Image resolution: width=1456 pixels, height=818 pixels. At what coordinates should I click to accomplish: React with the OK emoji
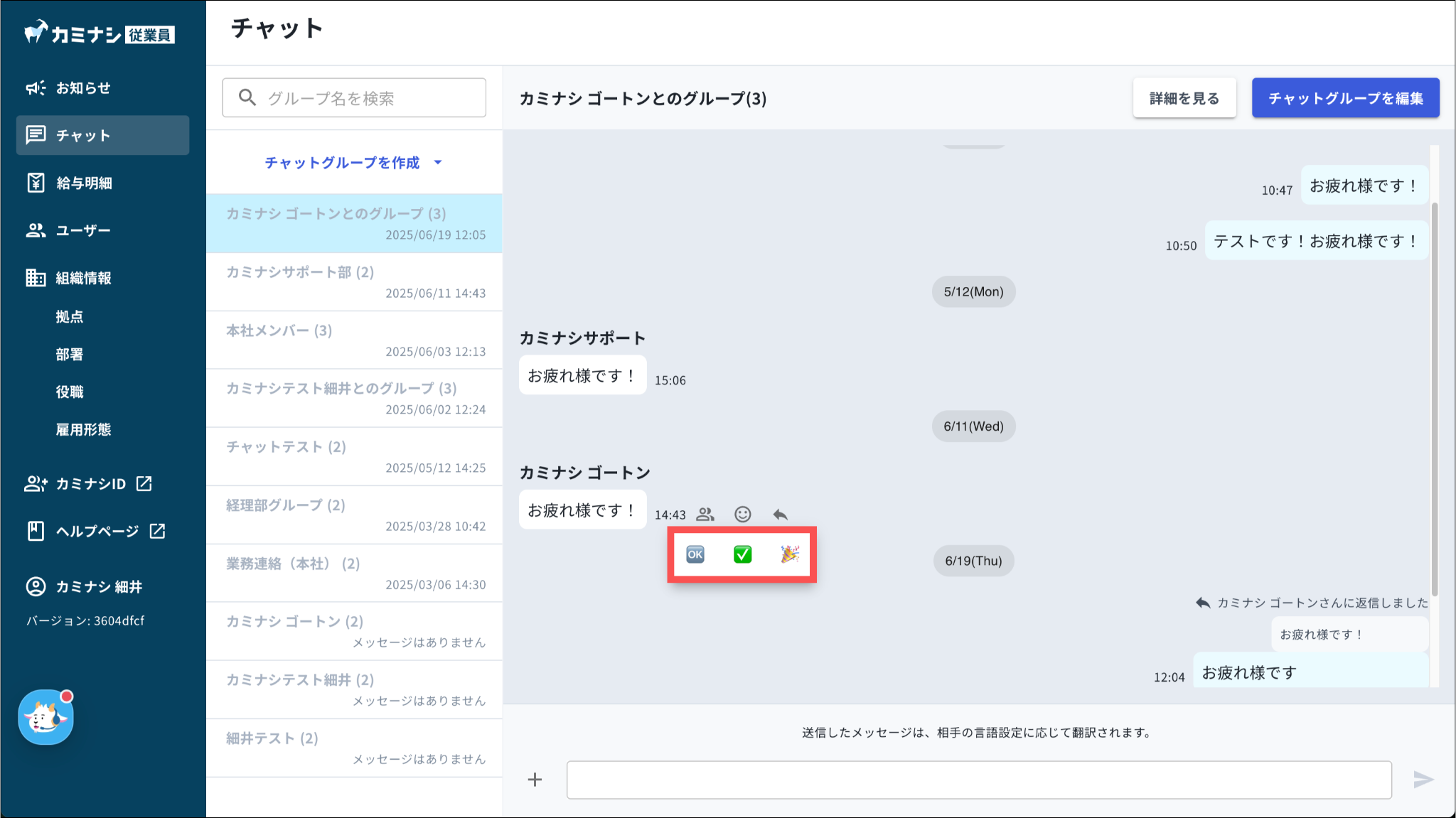pyautogui.click(x=695, y=554)
